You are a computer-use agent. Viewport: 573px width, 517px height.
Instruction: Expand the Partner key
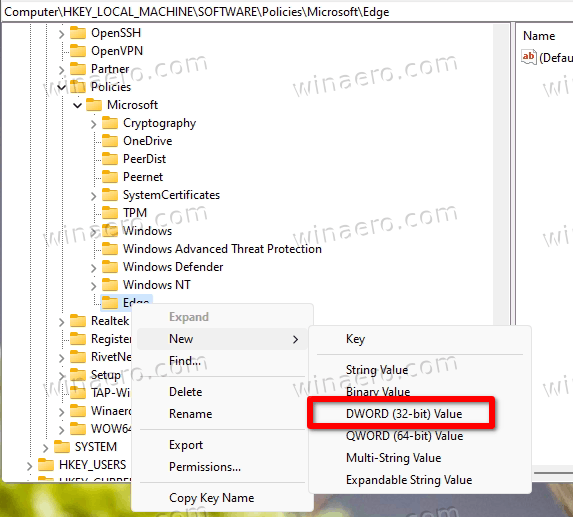pos(61,69)
